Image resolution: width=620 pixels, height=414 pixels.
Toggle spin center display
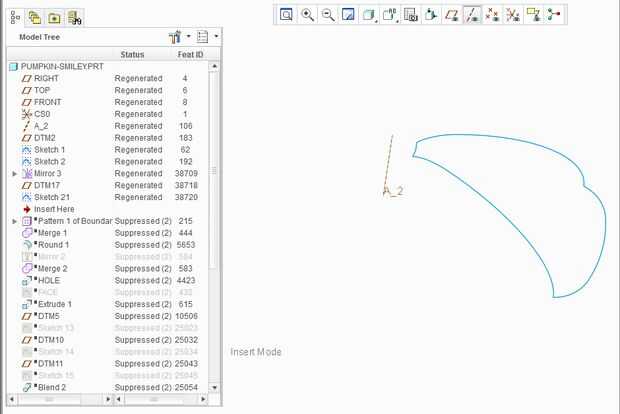(x=554, y=15)
